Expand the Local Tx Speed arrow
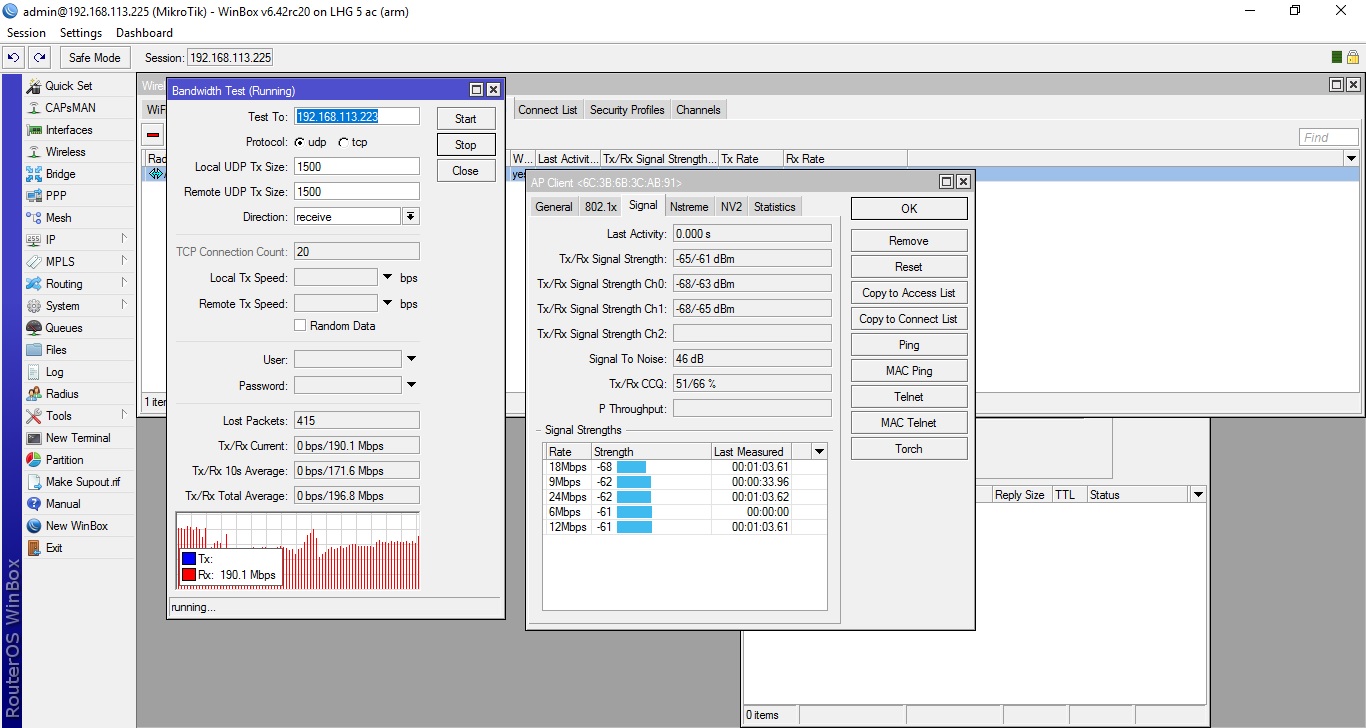This screenshot has width=1366, height=728. (x=387, y=278)
